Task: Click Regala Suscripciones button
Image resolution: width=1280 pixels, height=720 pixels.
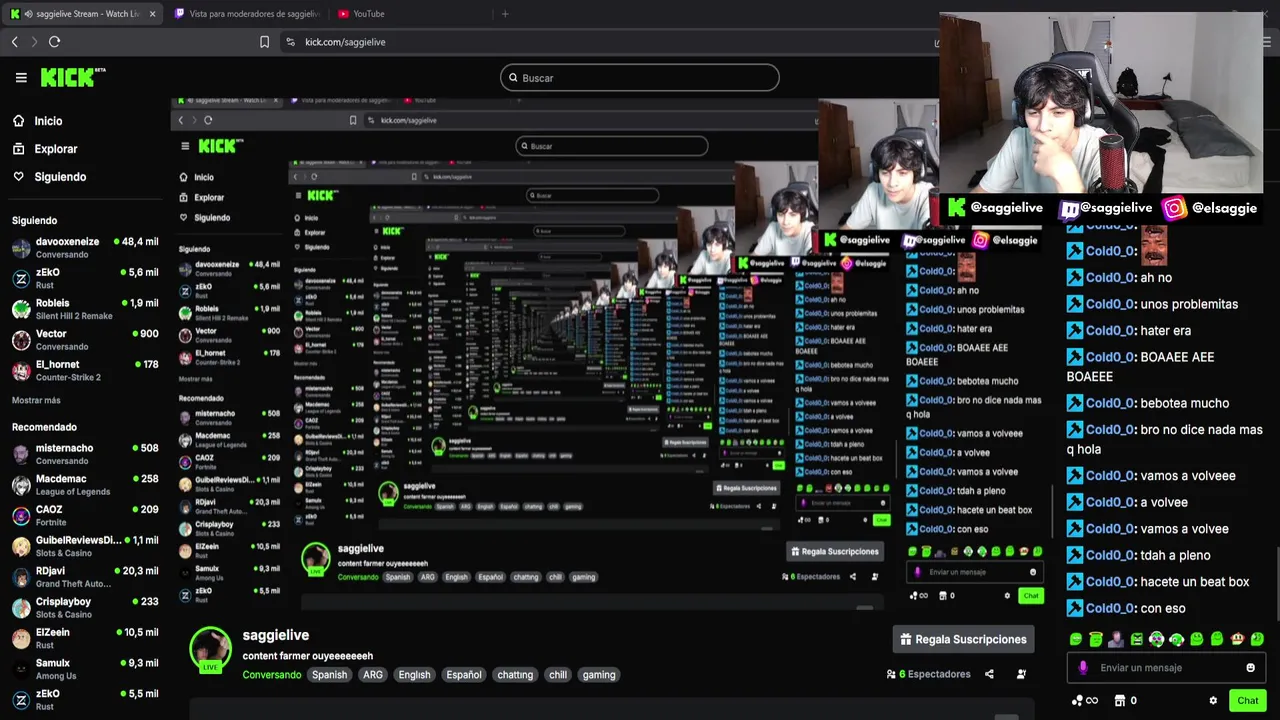Action: pyautogui.click(x=964, y=639)
